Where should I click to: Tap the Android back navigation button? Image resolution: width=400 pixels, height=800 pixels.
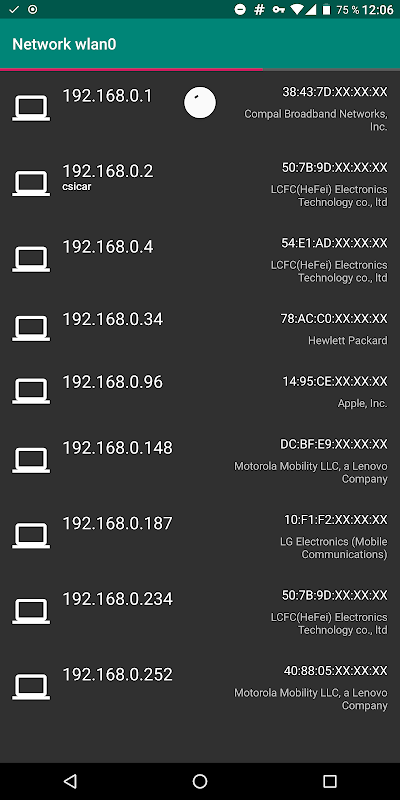[70, 781]
